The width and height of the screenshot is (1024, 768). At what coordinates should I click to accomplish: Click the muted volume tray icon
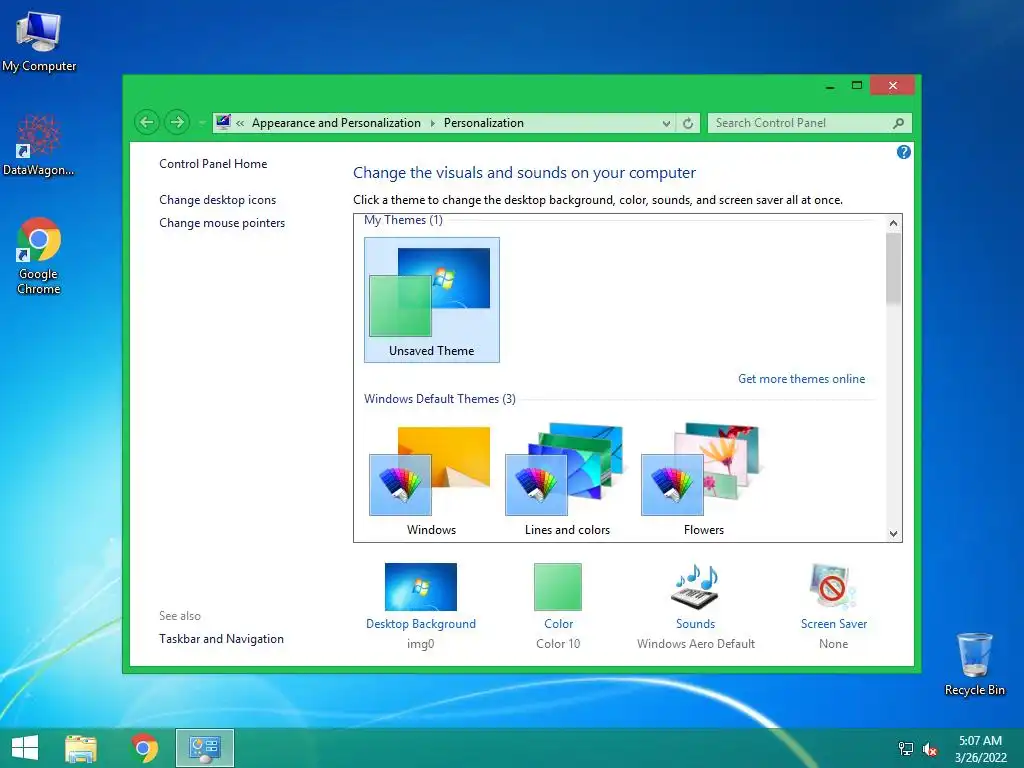click(930, 749)
